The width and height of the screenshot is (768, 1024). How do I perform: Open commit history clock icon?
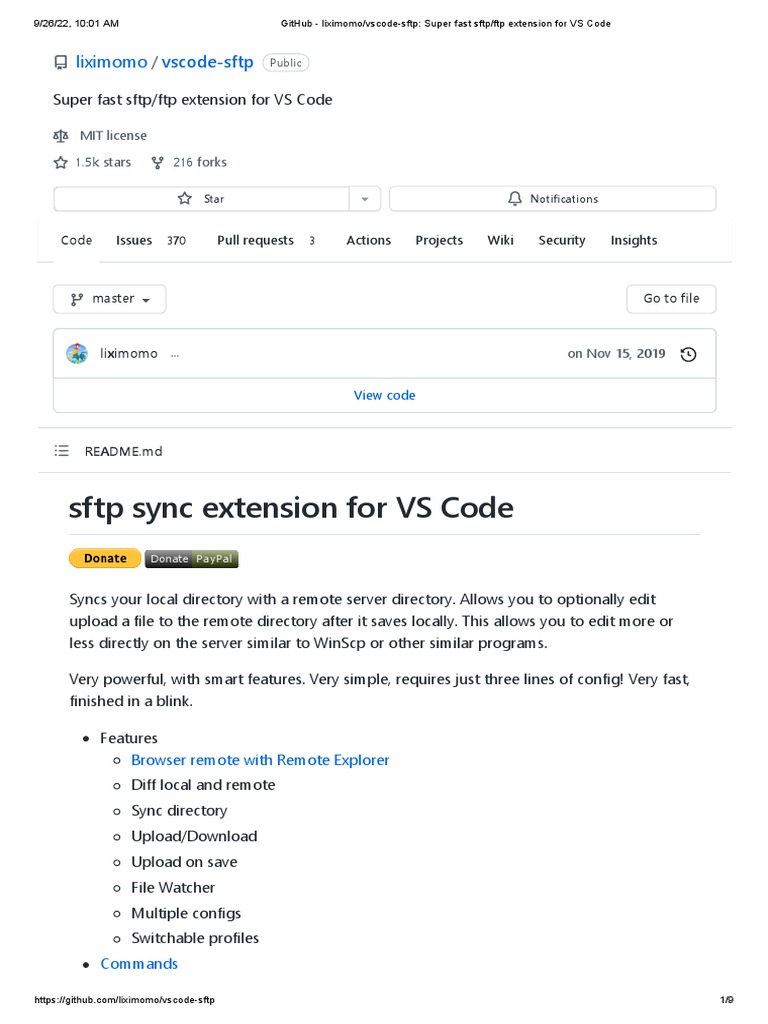[688, 354]
